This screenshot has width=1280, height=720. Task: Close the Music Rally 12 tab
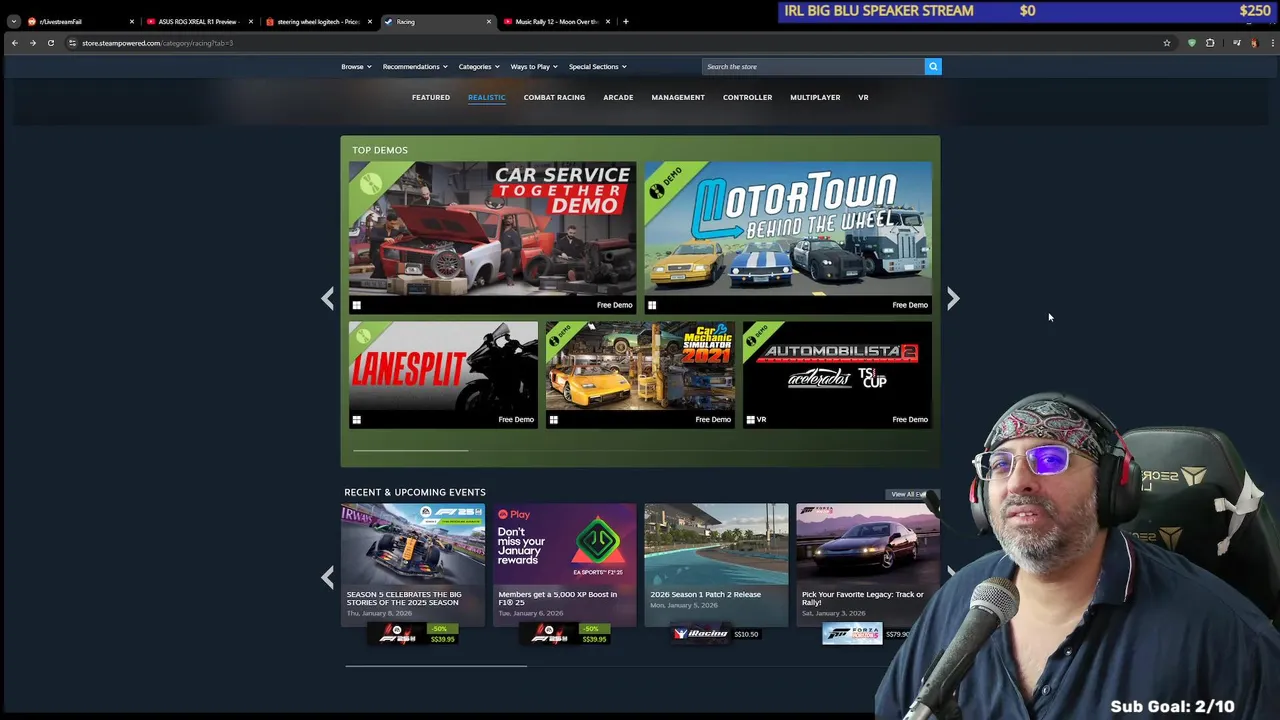tap(607, 21)
